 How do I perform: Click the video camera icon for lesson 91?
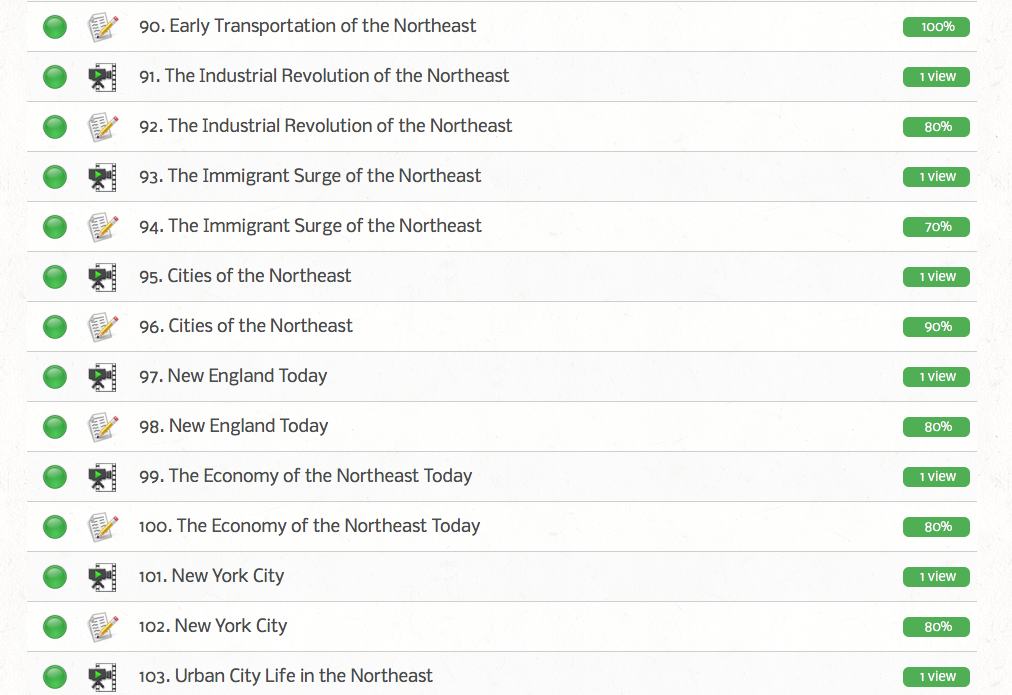(102, 77)
